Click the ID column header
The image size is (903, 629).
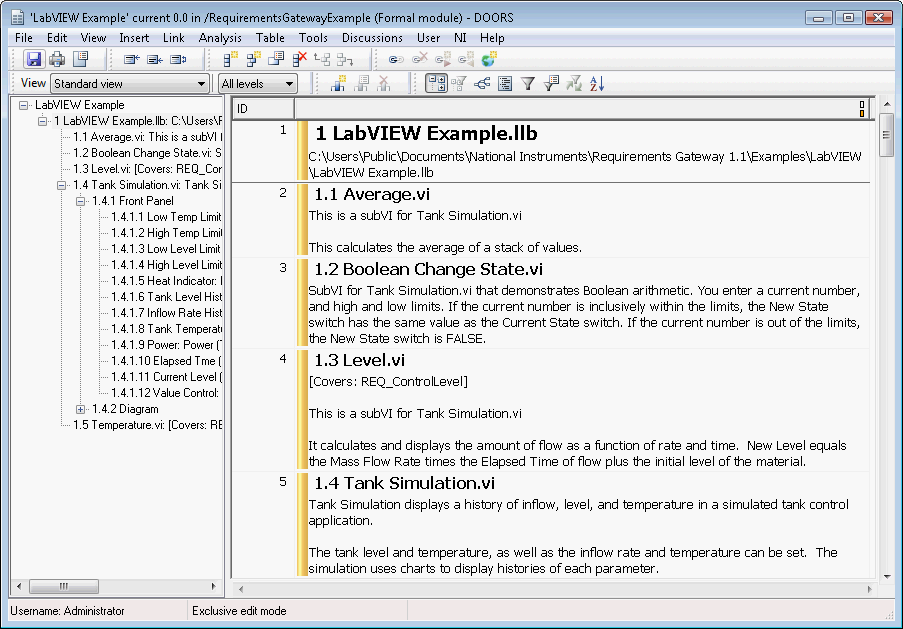coord(263,108)
